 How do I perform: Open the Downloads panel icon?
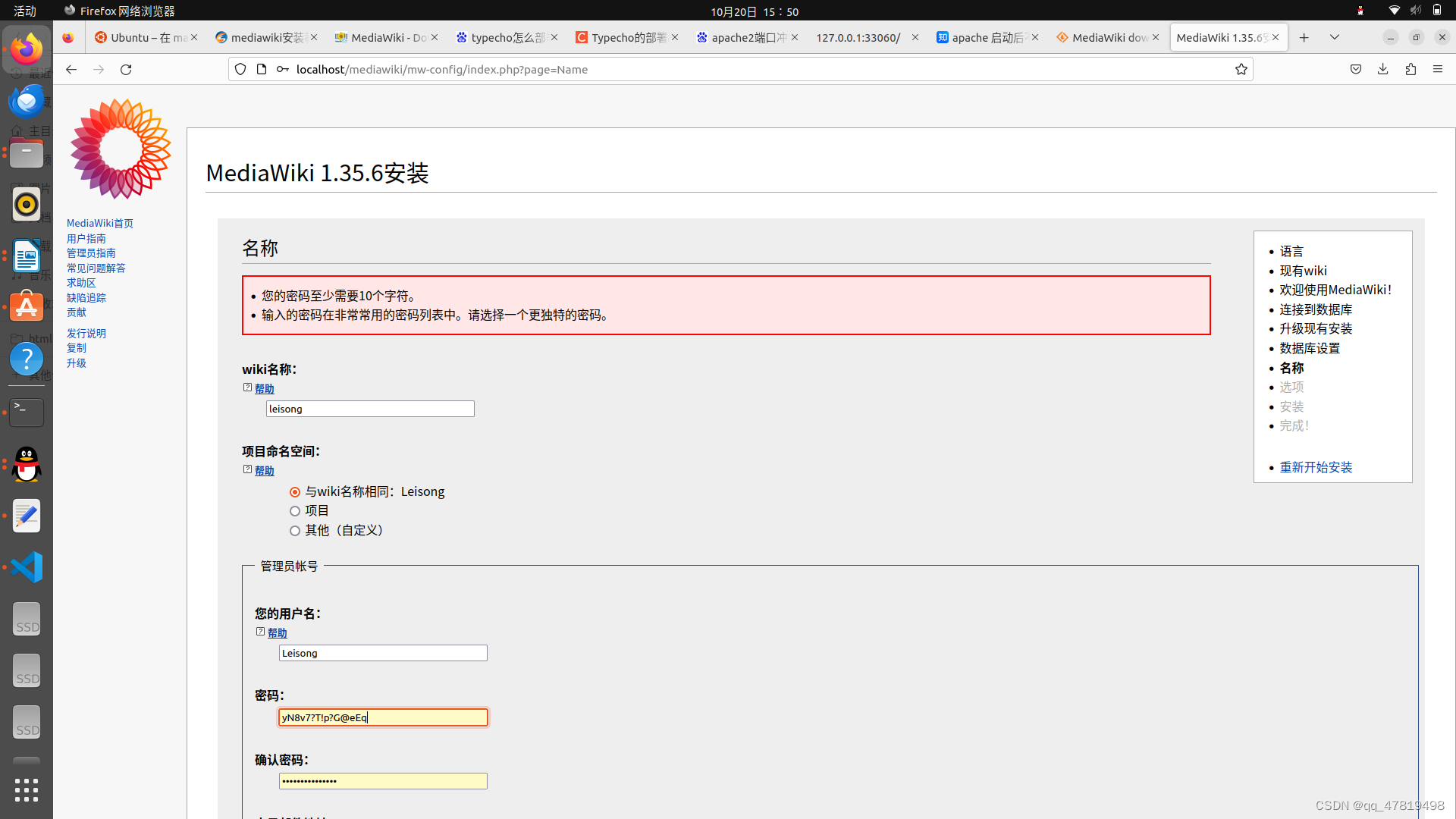click(x=1382, y=69)
